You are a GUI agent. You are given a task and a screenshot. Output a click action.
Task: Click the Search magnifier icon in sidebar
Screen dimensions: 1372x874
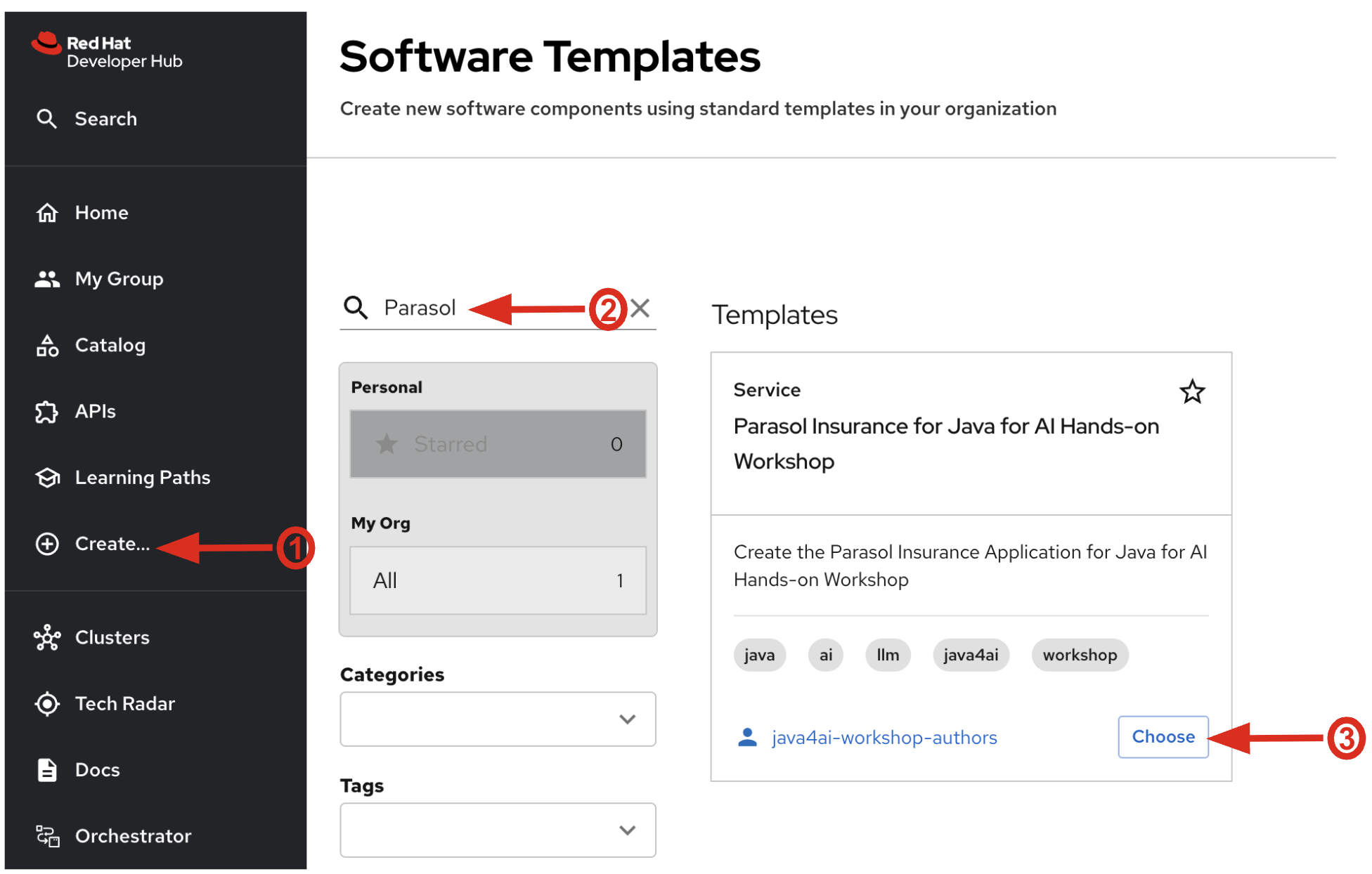coord(46,119)
